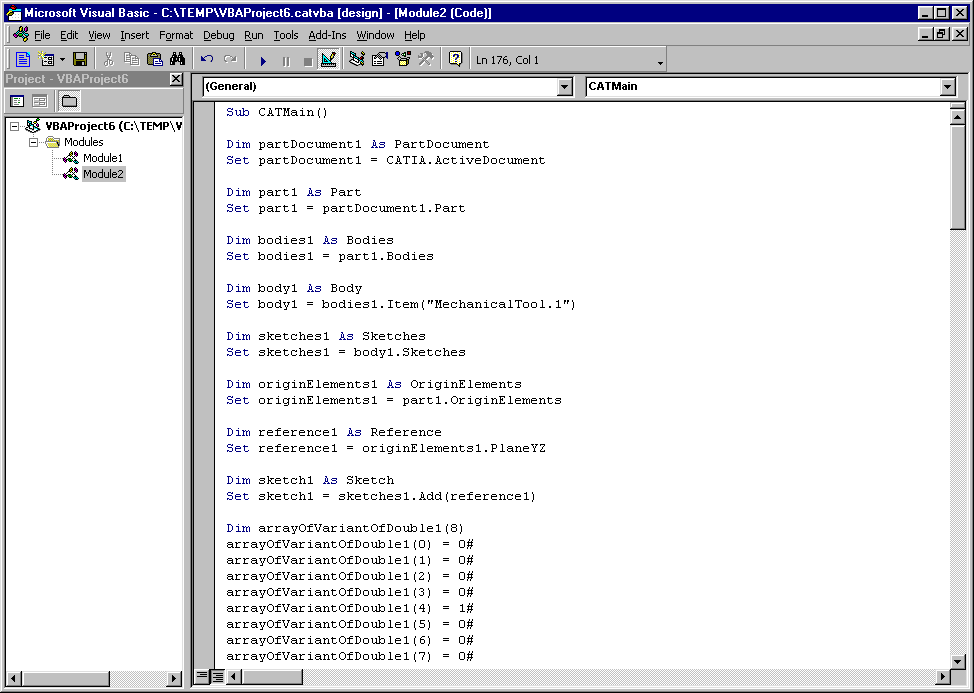The height and width of the screenshot is (693, 974).
Task: Open the Edit menu
Action: tap(69, 35)
